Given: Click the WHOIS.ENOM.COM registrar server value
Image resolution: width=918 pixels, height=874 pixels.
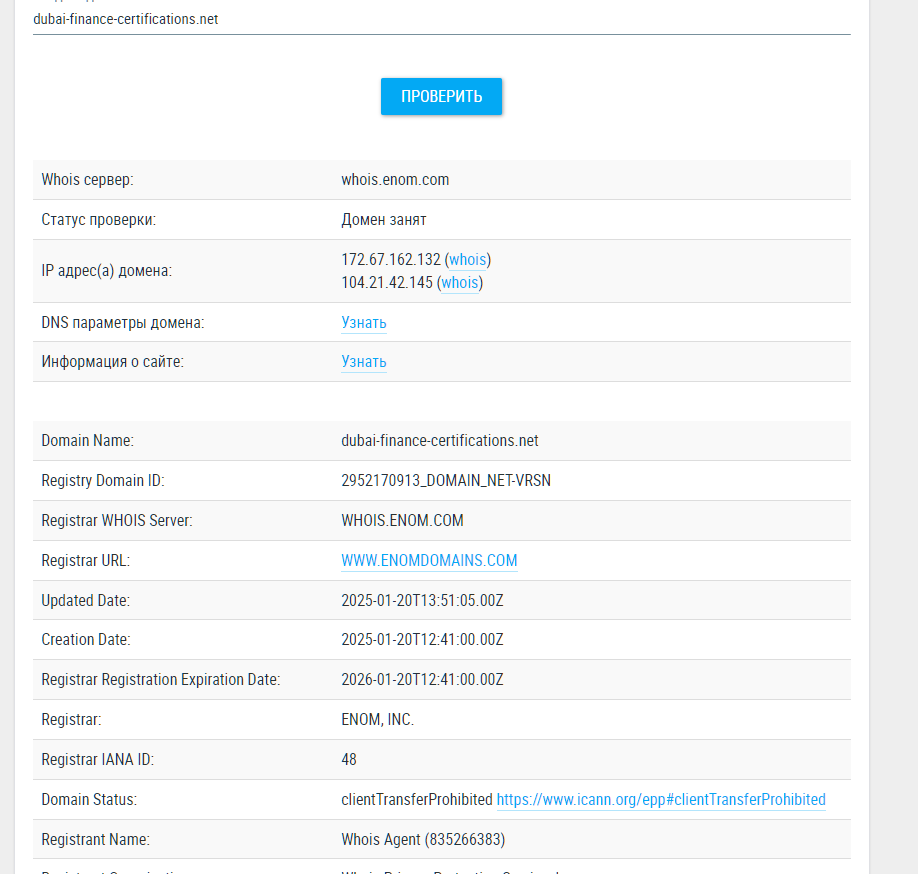Looking at the screenshot, I should (402, 520).
